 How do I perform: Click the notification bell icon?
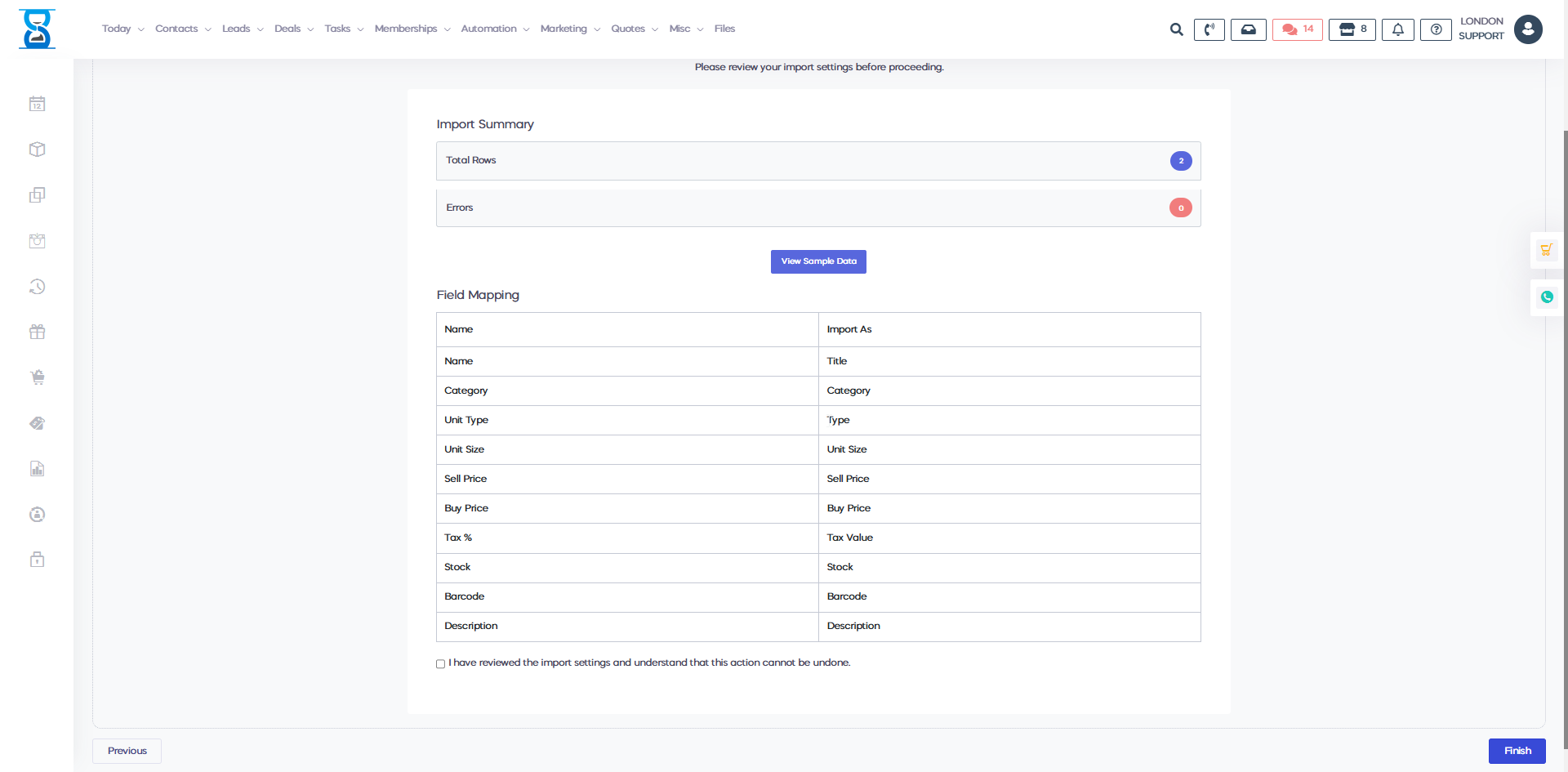(1397, 29)
